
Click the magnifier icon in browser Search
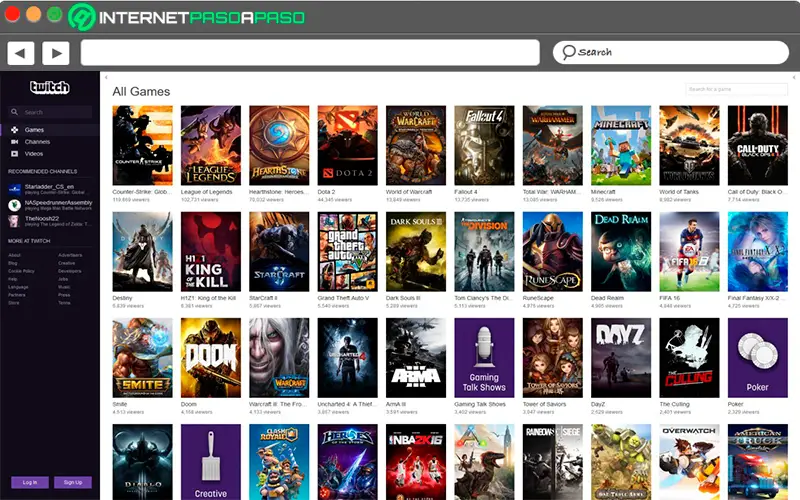pyautogui.click(x=568, y=52)
